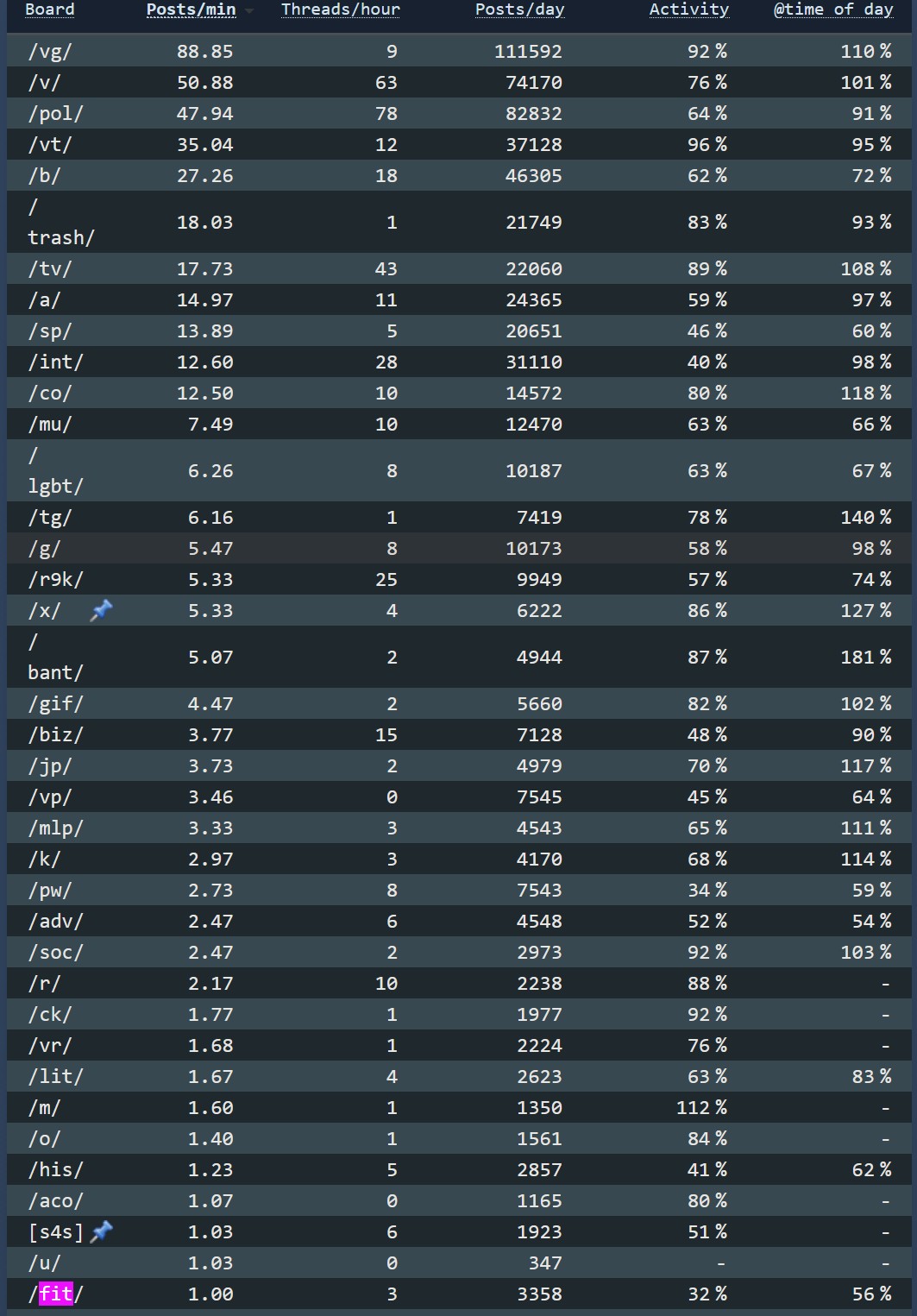Click the 181 % time of day value

866,658
